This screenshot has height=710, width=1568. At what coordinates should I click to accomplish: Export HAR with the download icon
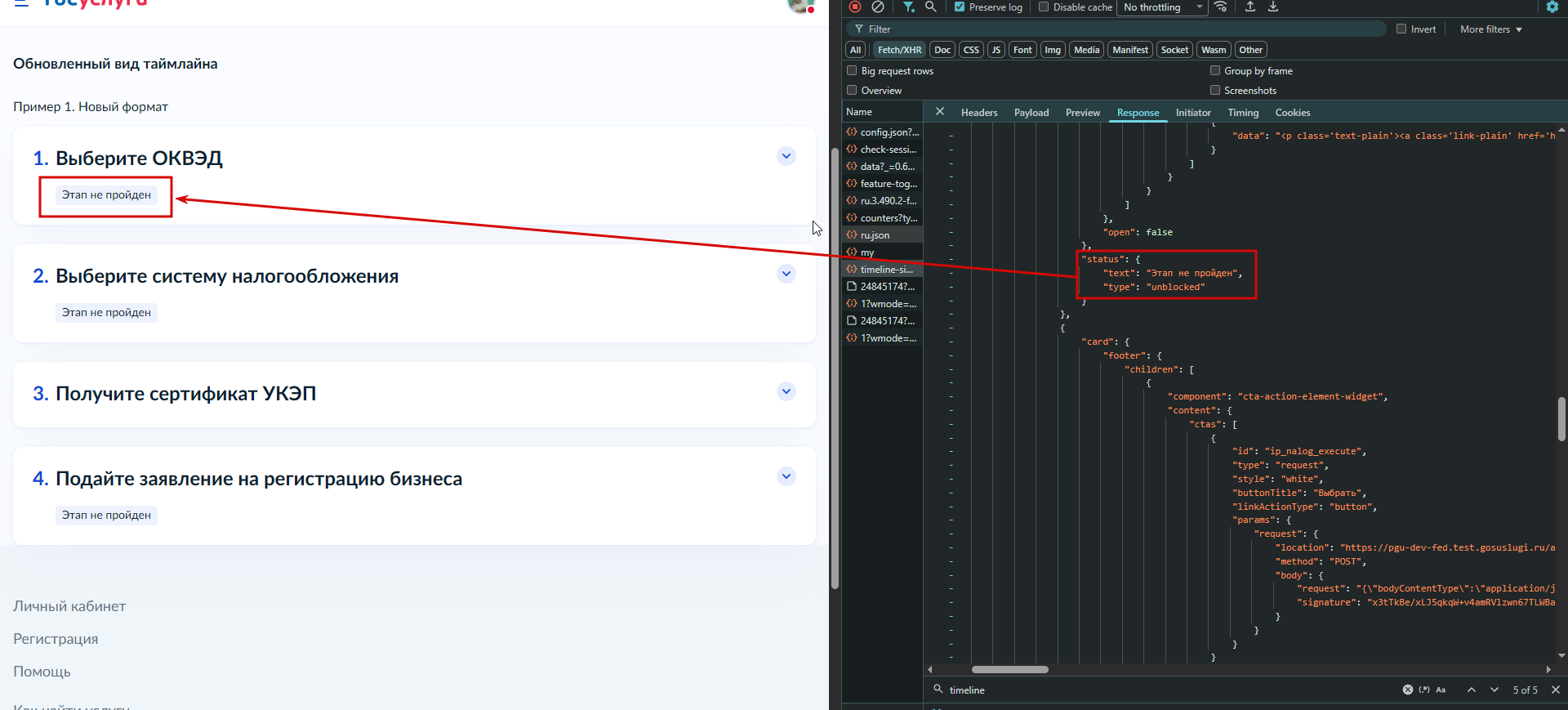pyautogui.click(x=1273, y=7)
